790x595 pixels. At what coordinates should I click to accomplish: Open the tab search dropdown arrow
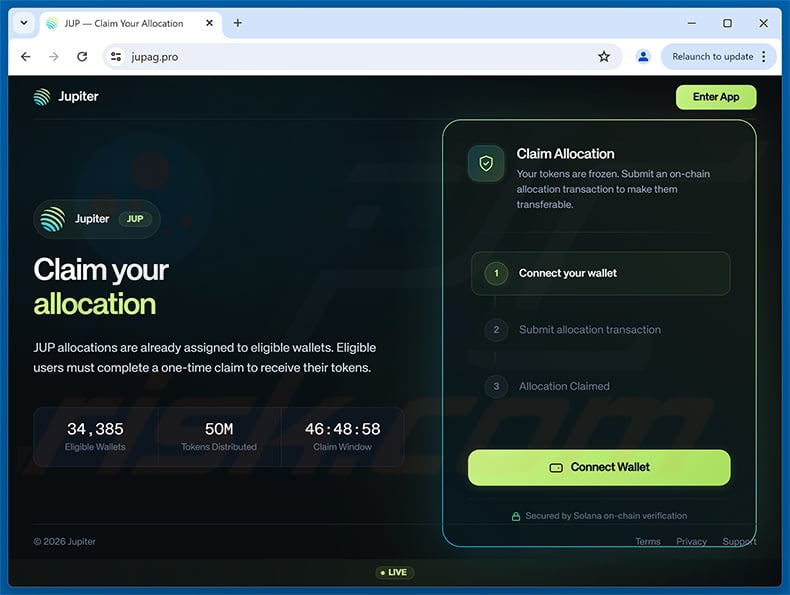(x=24, y=23)
